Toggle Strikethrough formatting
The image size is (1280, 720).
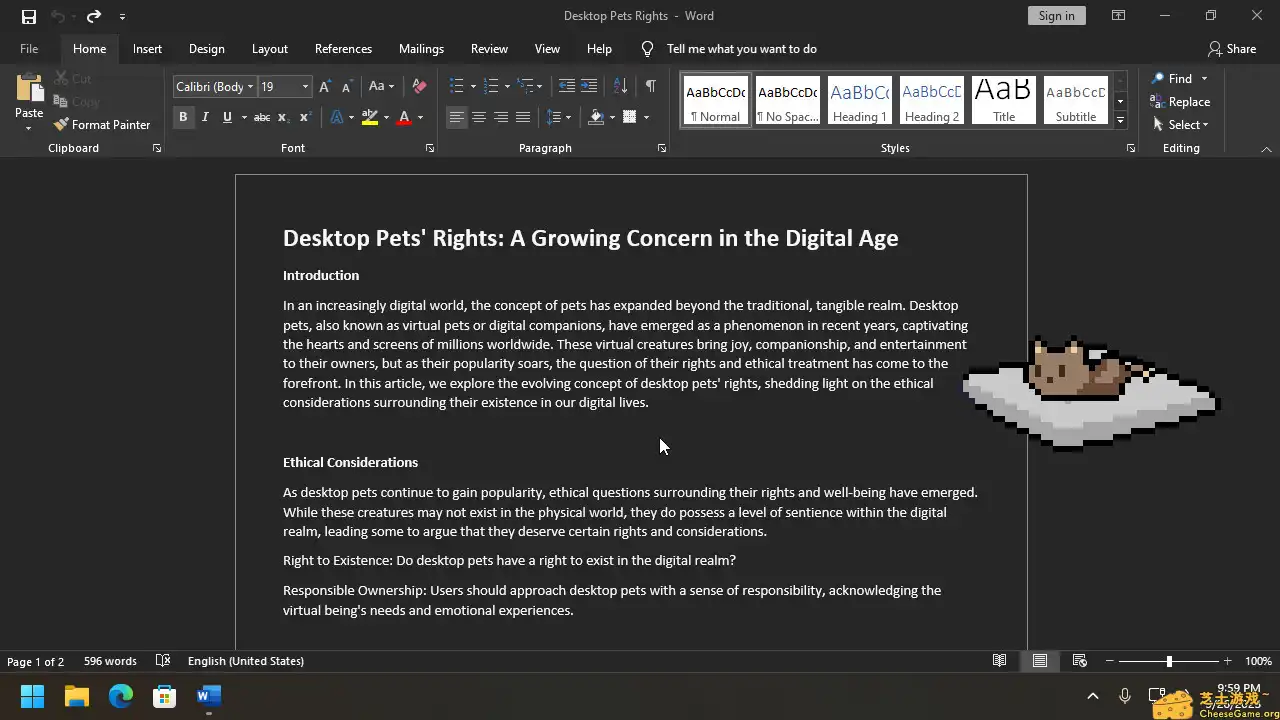pyautogui.click(x=261, y=117)
